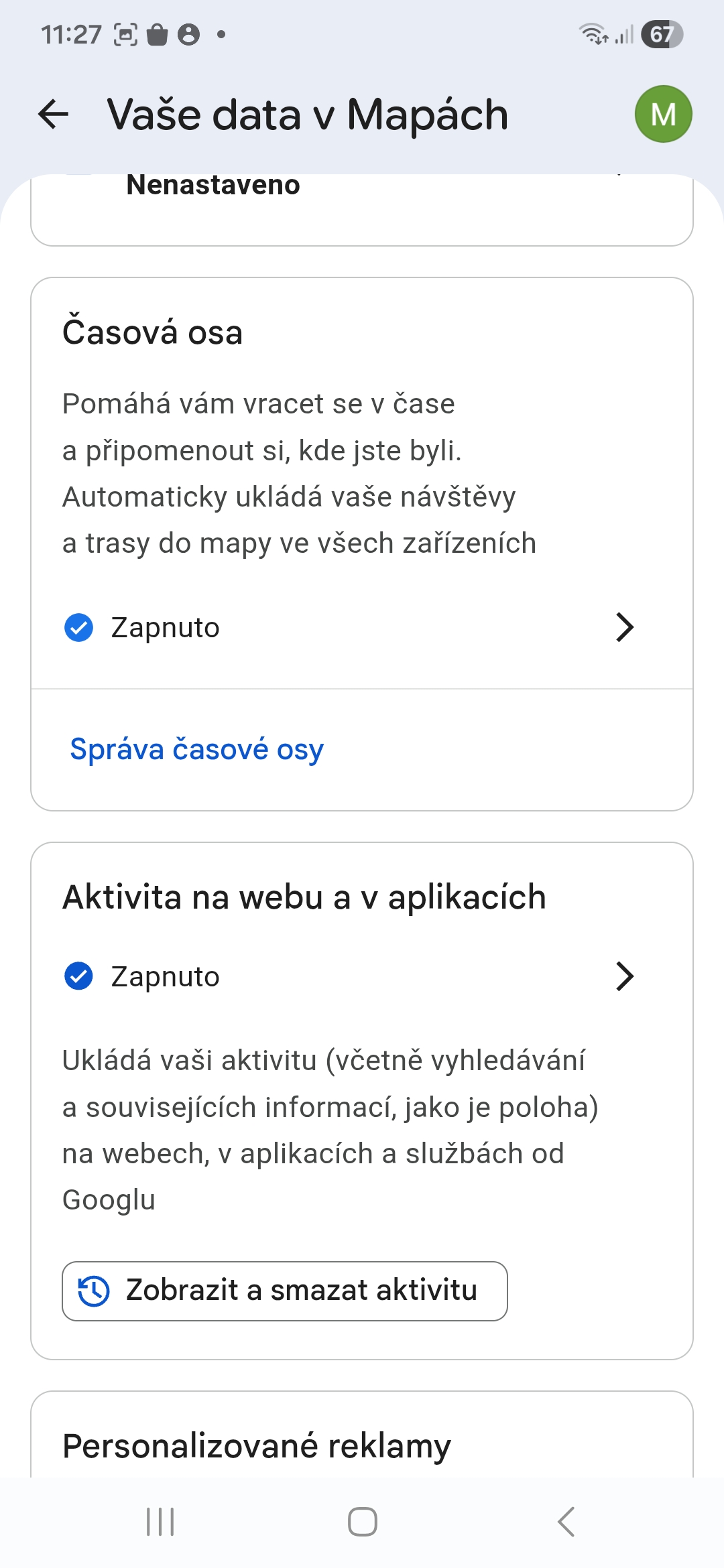
Task: Tap the Vaše data v Mapách title
Action: 307,114
